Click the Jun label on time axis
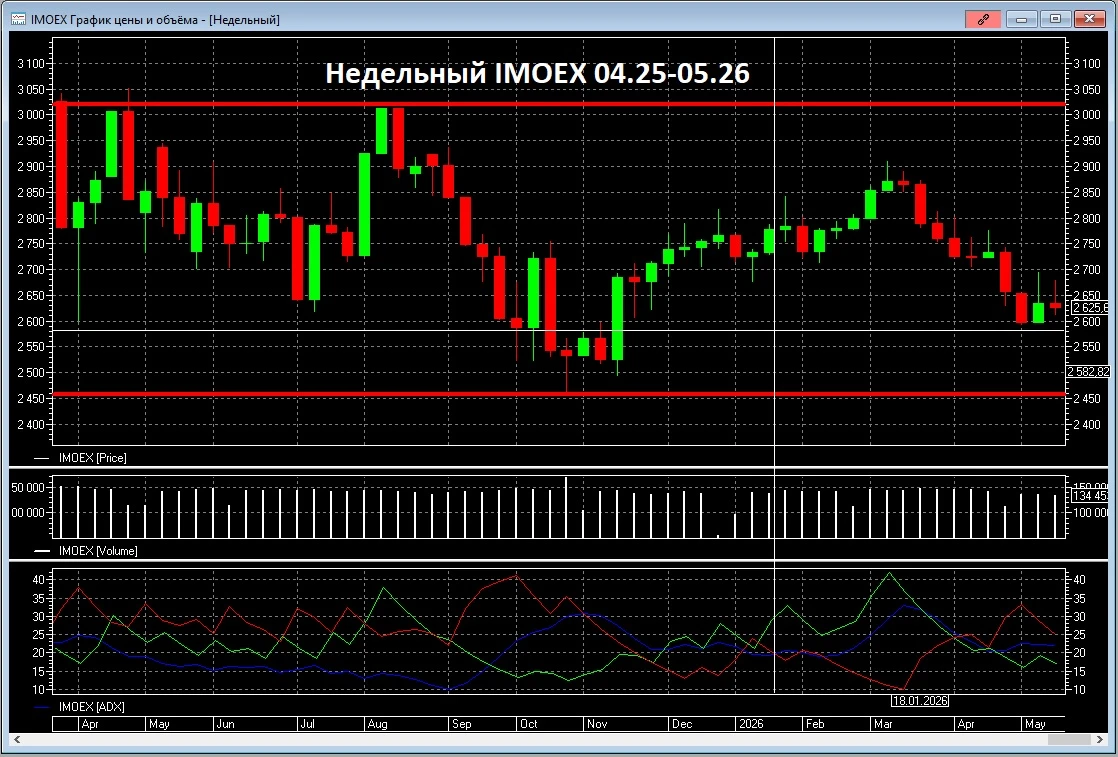 [x=225, y=724]
